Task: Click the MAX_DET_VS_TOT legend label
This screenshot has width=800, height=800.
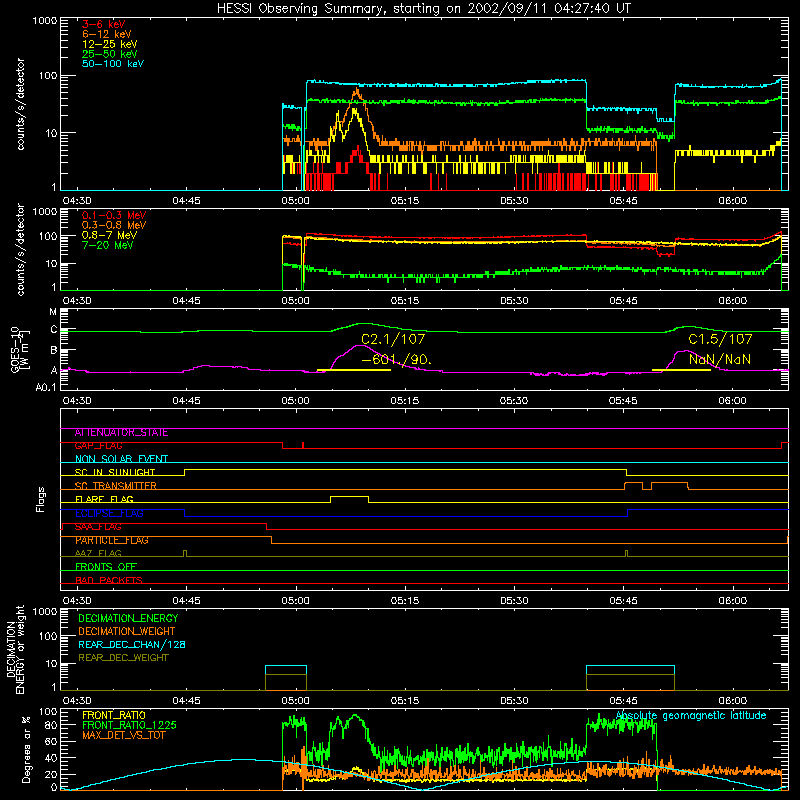Action: tap(124, 735)
